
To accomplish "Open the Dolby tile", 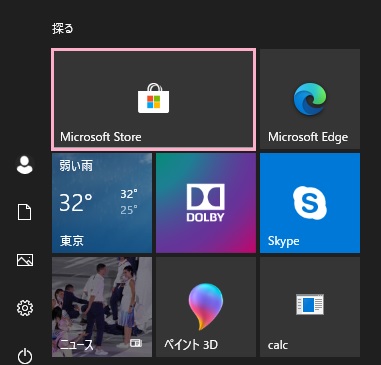I will (x=206, y=203).
